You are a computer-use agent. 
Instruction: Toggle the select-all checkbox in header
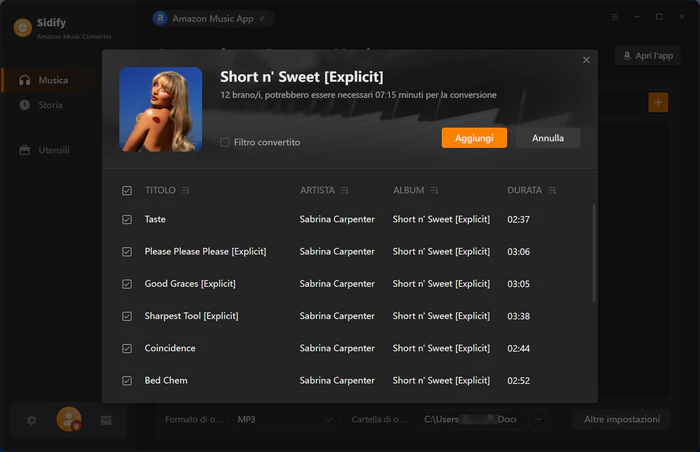pos(127,191)
